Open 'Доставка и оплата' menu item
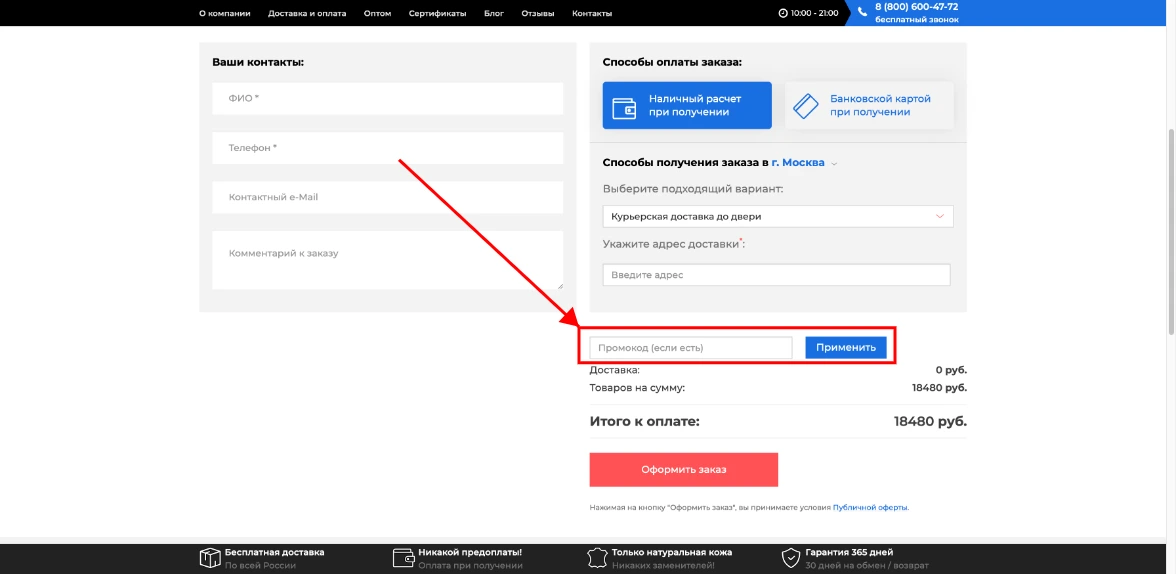Image resolution: width=1176 pixels, height=574 pixels. 307,13
